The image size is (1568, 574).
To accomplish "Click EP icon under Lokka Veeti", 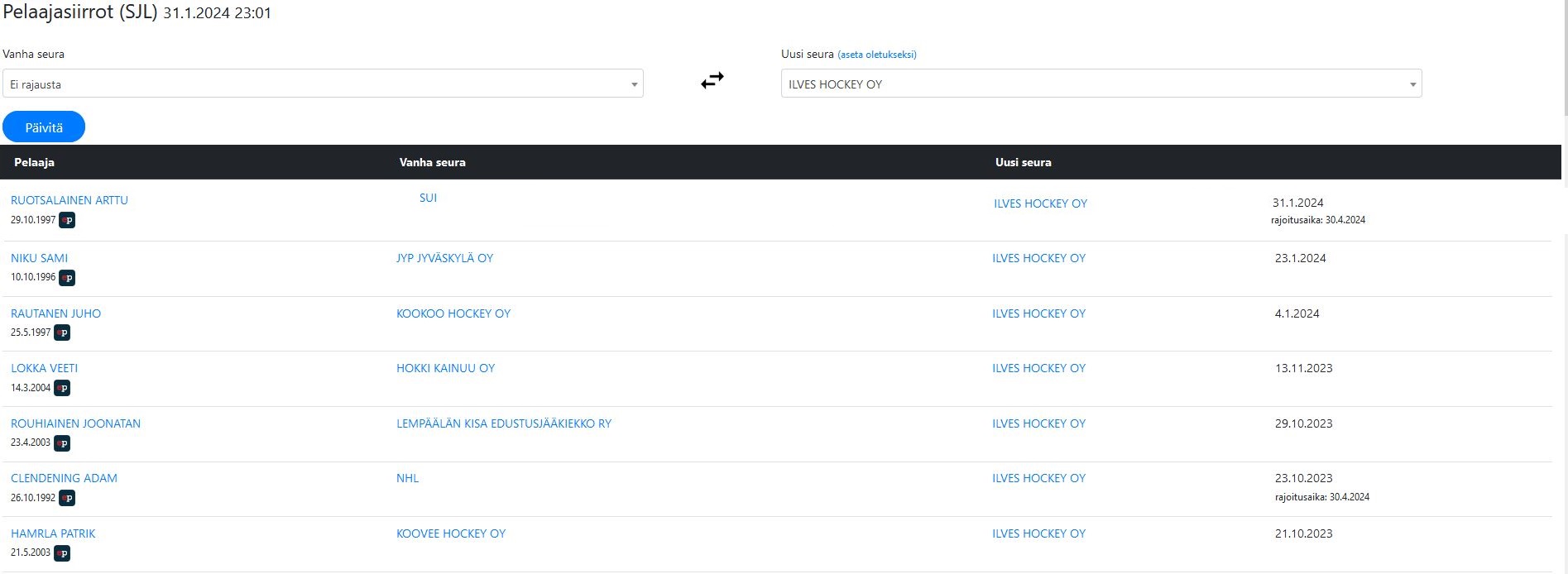I will point(62,388).
